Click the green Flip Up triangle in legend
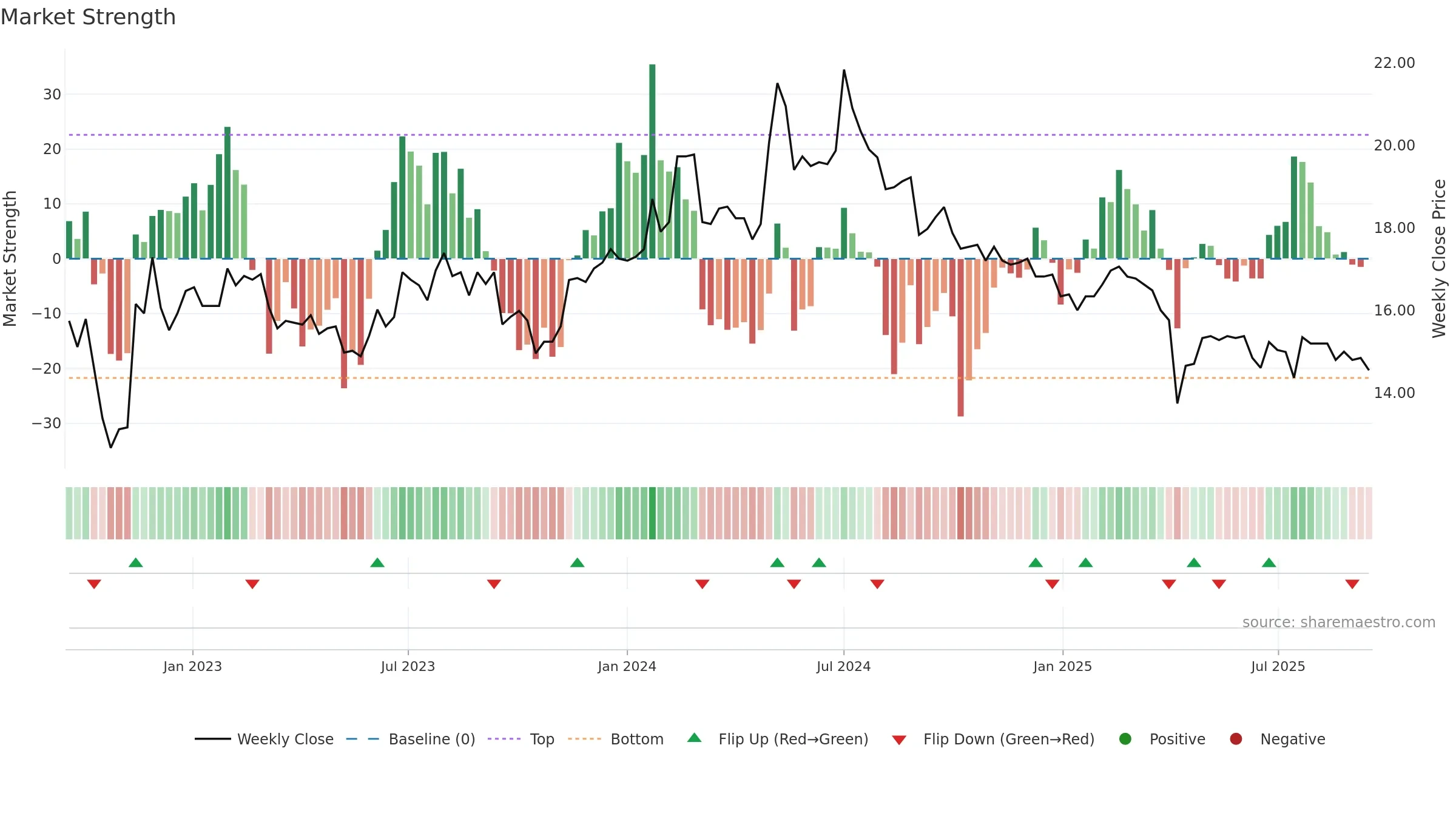The width and height of the screenshot is (1456, 819). pyautogui.click(x=695, y=738)
